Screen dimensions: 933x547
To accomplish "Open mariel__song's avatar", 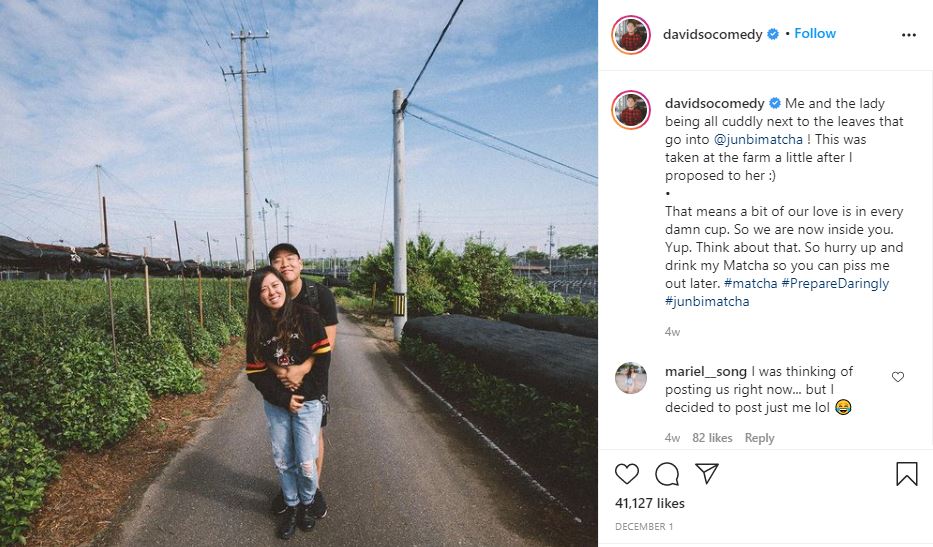I will click(x=631, y=378).
